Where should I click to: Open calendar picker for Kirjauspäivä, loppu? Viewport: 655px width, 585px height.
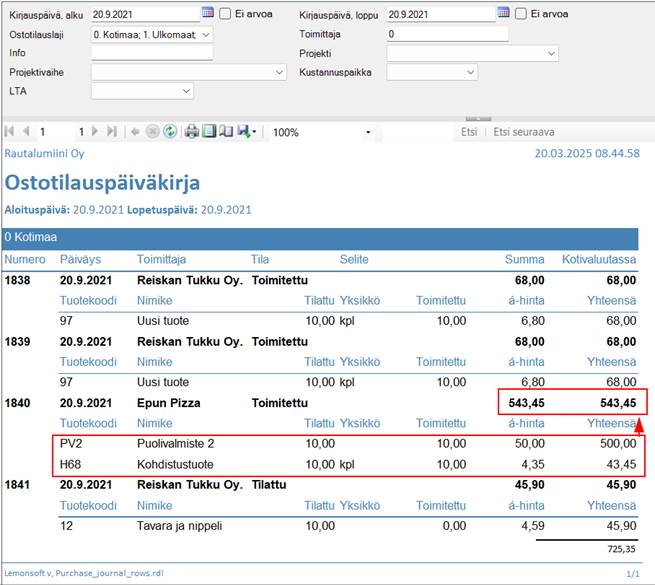coord(505,13)
